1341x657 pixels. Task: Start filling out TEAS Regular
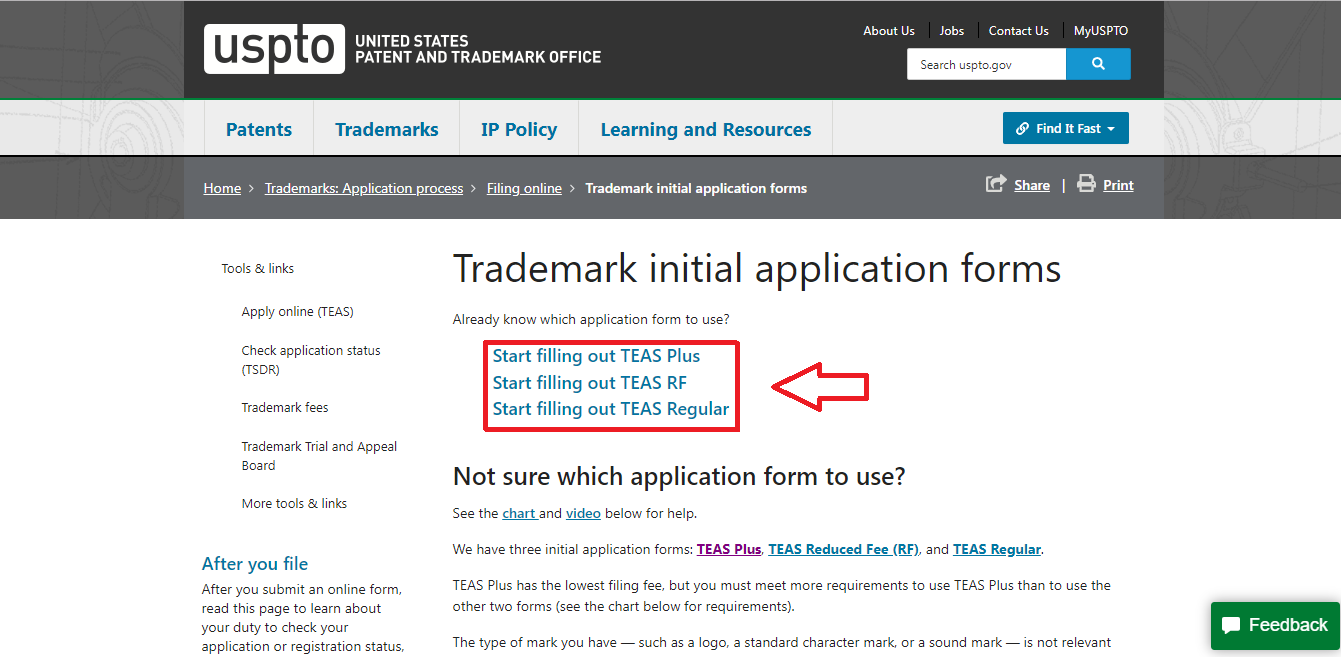610,409
